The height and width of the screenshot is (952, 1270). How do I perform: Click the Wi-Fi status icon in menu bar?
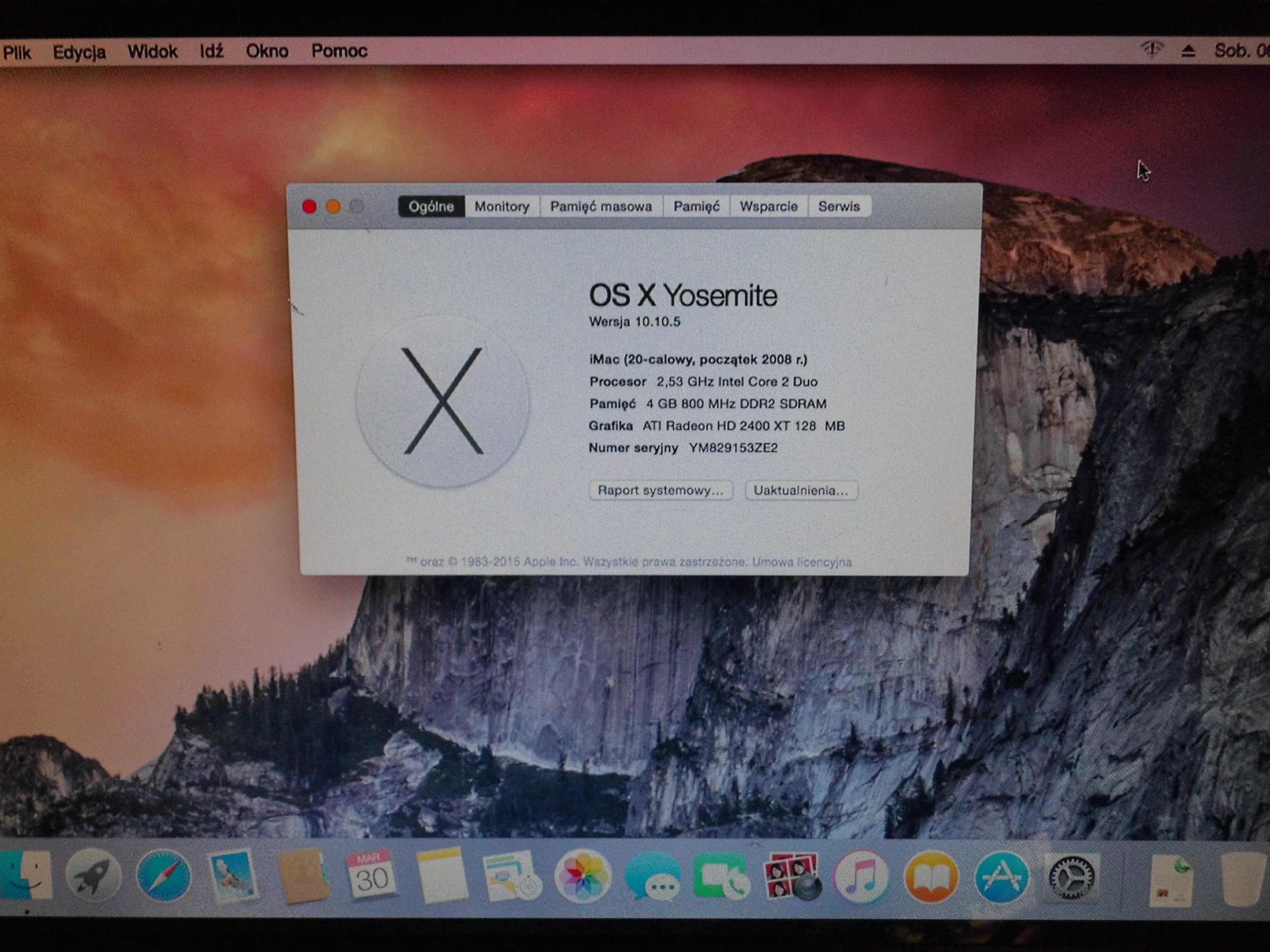point(1152,50)
